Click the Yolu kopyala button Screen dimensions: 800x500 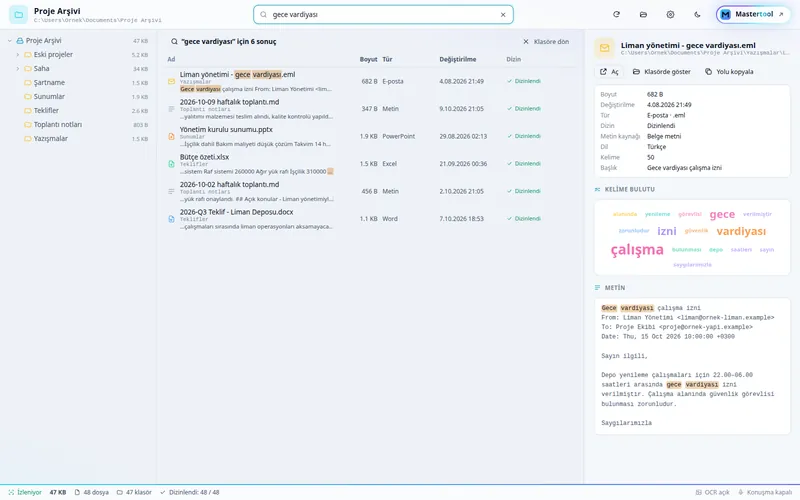click(729, 72)
